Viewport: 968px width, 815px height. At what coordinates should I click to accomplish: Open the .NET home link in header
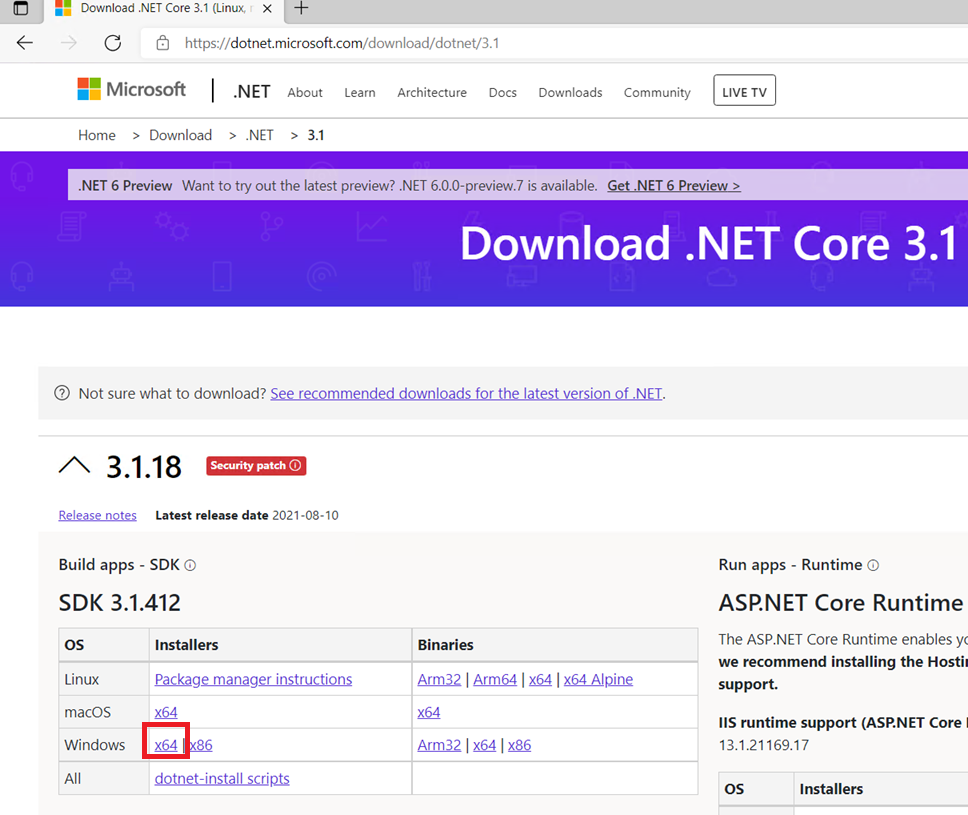click(x=252, y=92)
